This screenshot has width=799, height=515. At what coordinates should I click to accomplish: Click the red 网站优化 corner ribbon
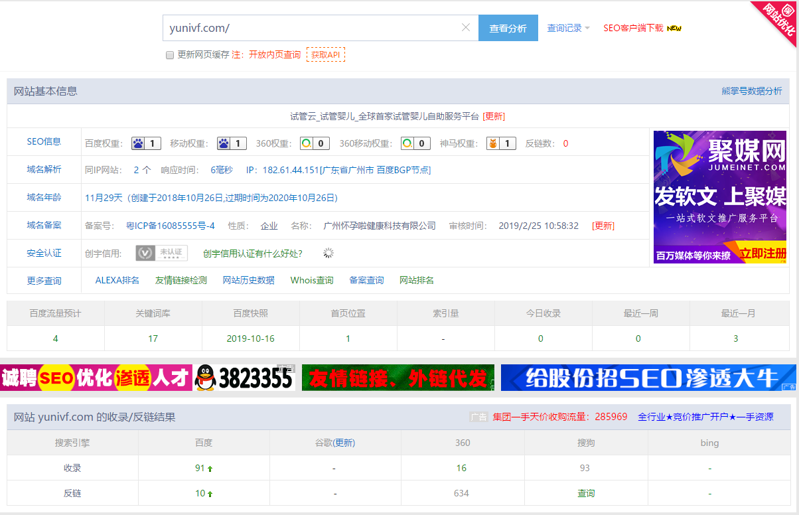coord(778,19)
